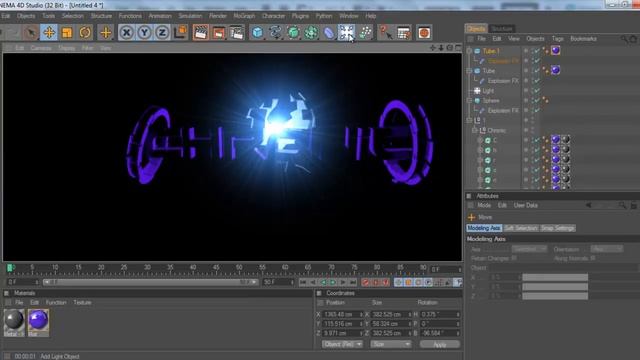The image size is (640, 360).
Task: Toggle the enable checkmark for Sphere
Action: click(537, 100)
